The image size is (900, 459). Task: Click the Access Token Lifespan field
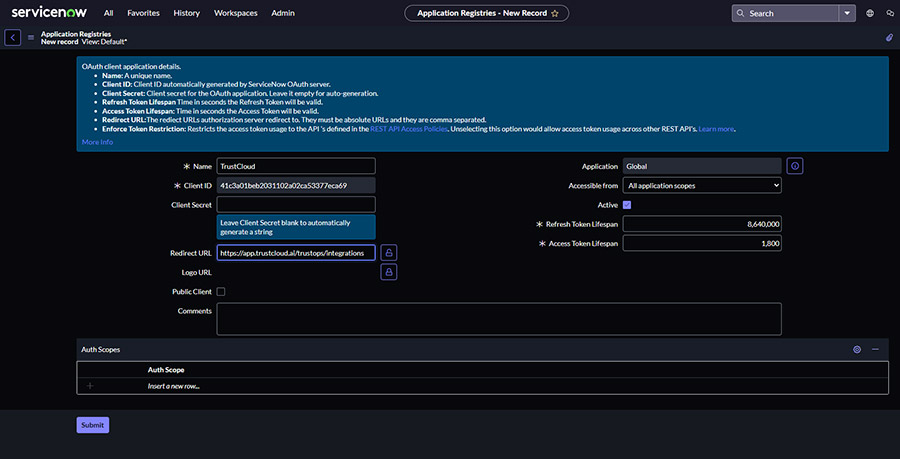pos(702,243)
